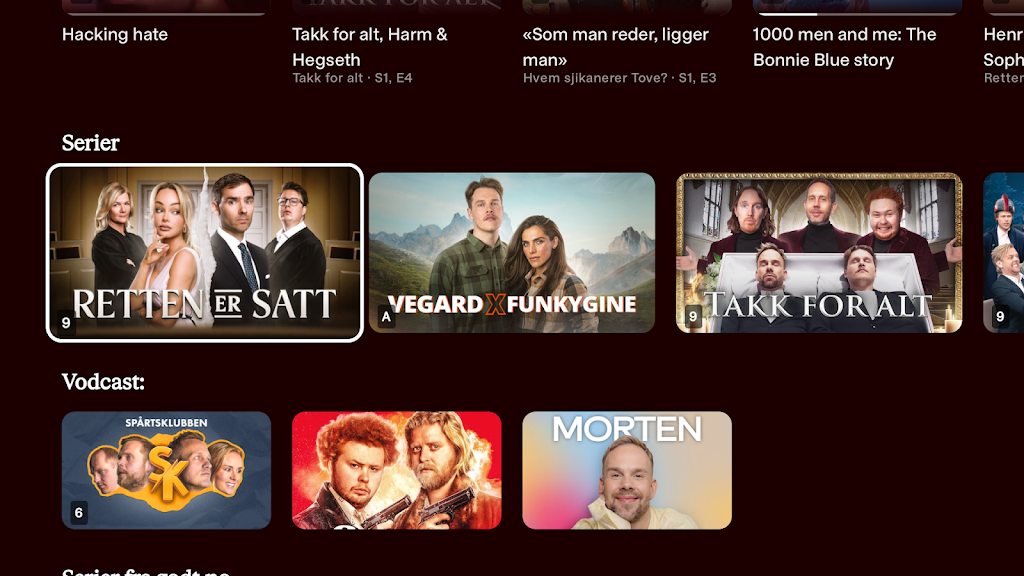Open 1000 men and me: The Bonnie Blue story
This screenshot has height=576, width=1024.
point(844,47)
